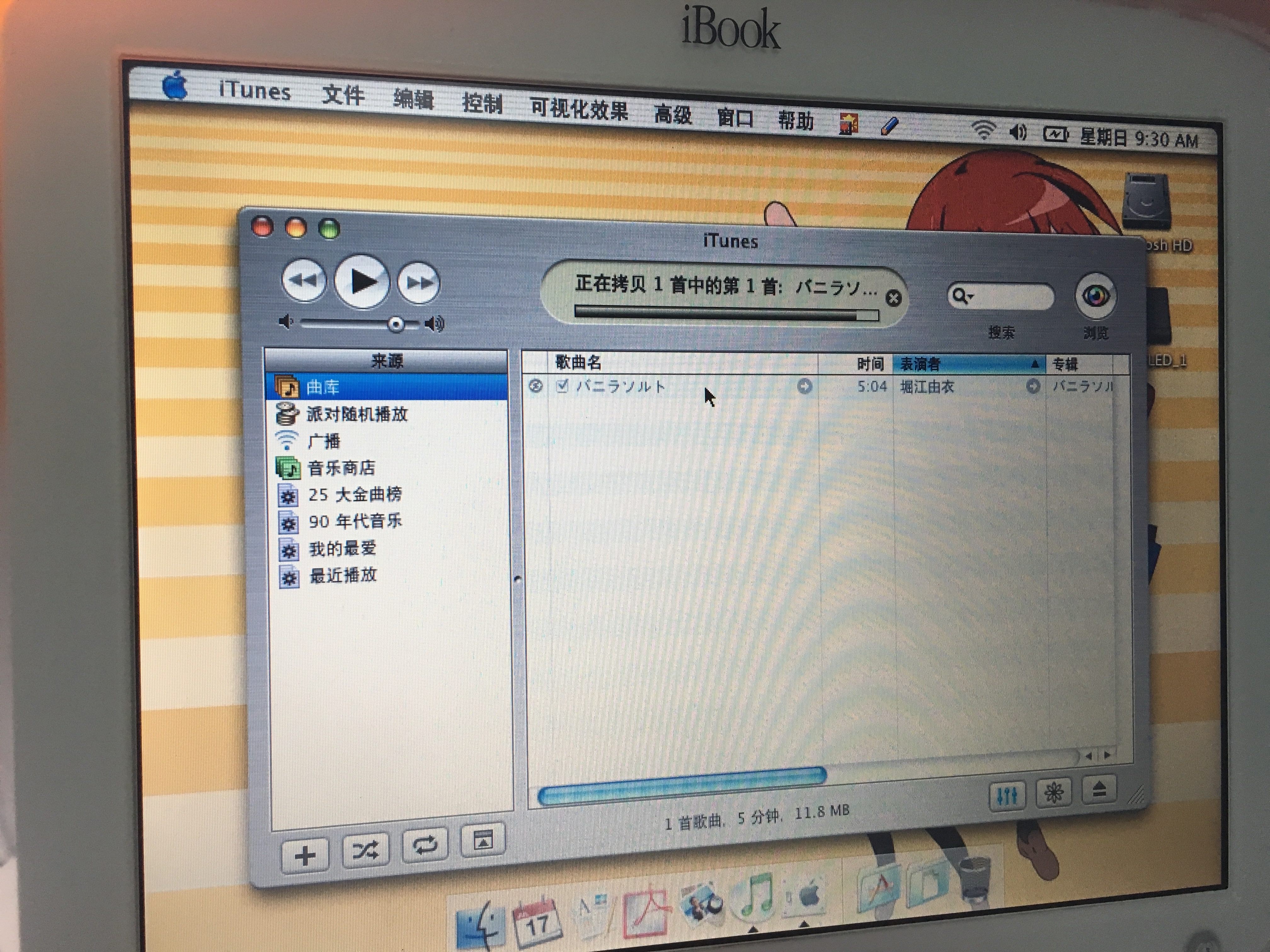Sort by 歌曲名 column header
Viewport: 1270px width, 952px height.
pyautogui.click(x=683, y=363)
